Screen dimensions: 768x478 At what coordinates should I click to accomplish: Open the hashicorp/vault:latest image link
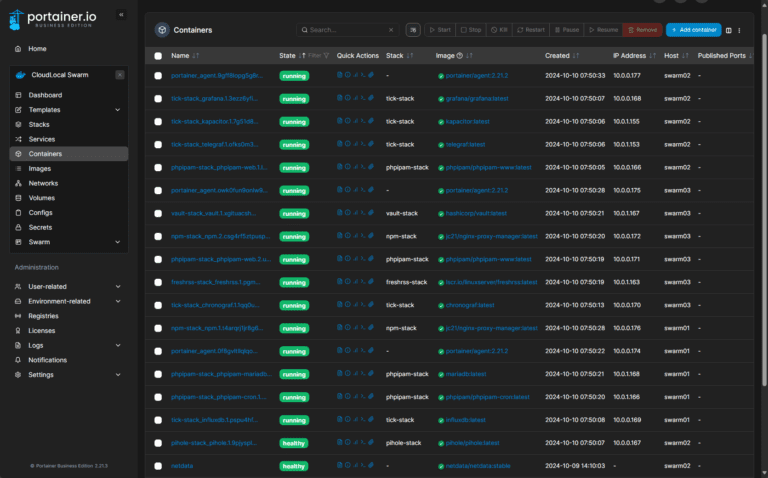click(476, 213)
